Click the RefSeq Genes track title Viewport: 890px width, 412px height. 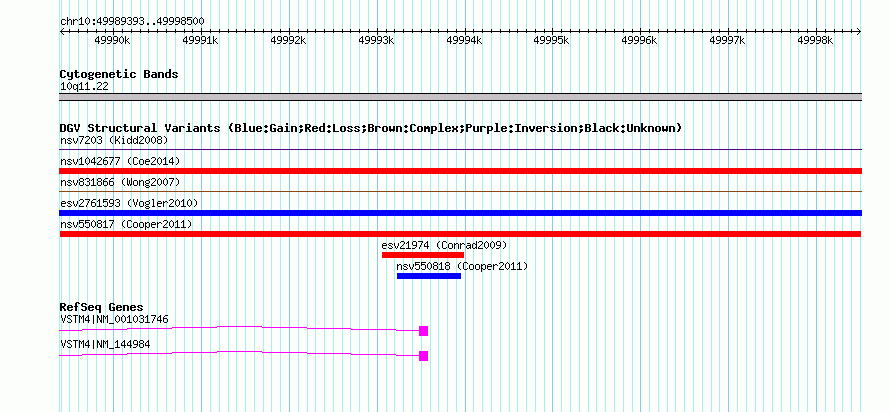(x=102, y=308)
